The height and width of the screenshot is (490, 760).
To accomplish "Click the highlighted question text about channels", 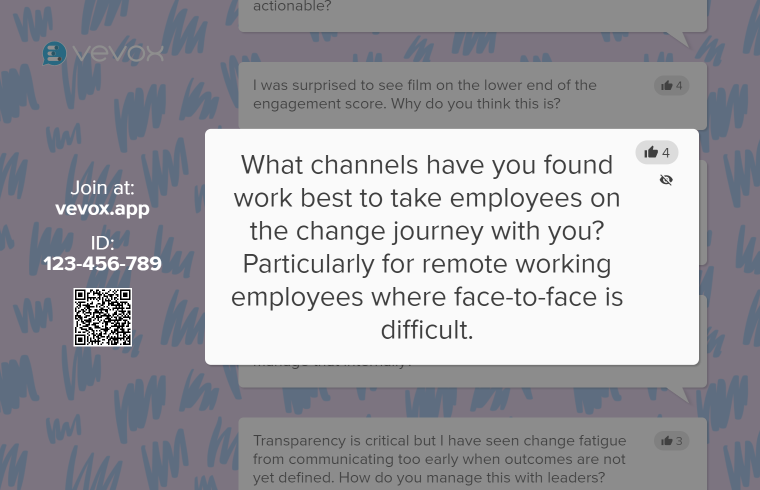I will coord(427,247).
